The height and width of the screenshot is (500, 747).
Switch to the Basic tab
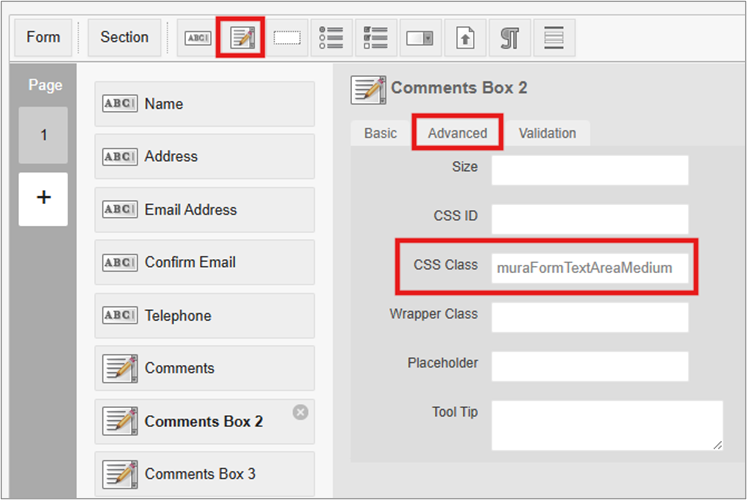point(380,133)
